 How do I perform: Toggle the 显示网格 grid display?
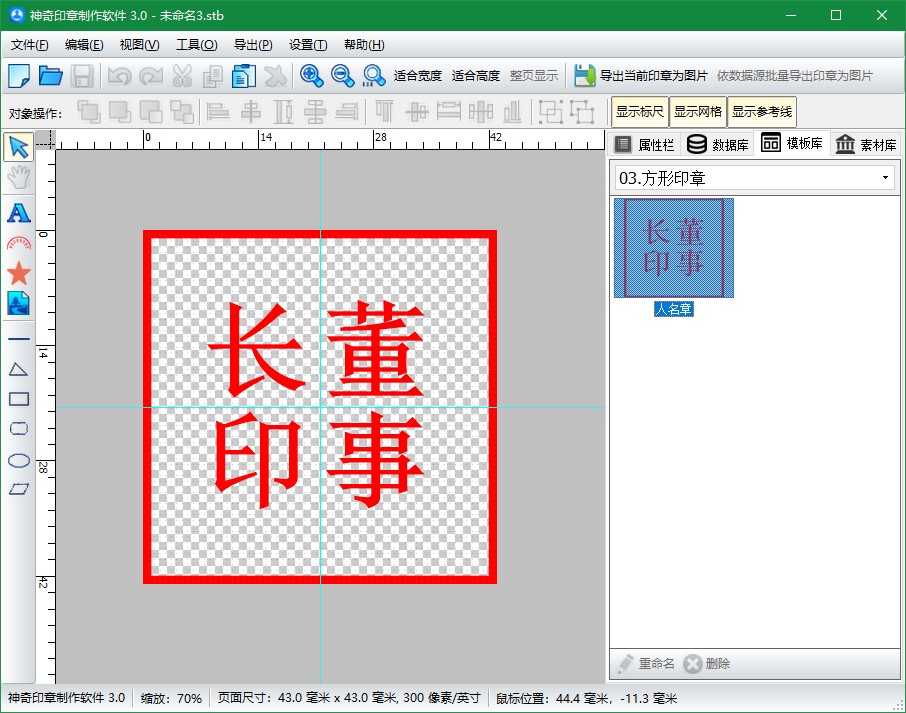697,112
